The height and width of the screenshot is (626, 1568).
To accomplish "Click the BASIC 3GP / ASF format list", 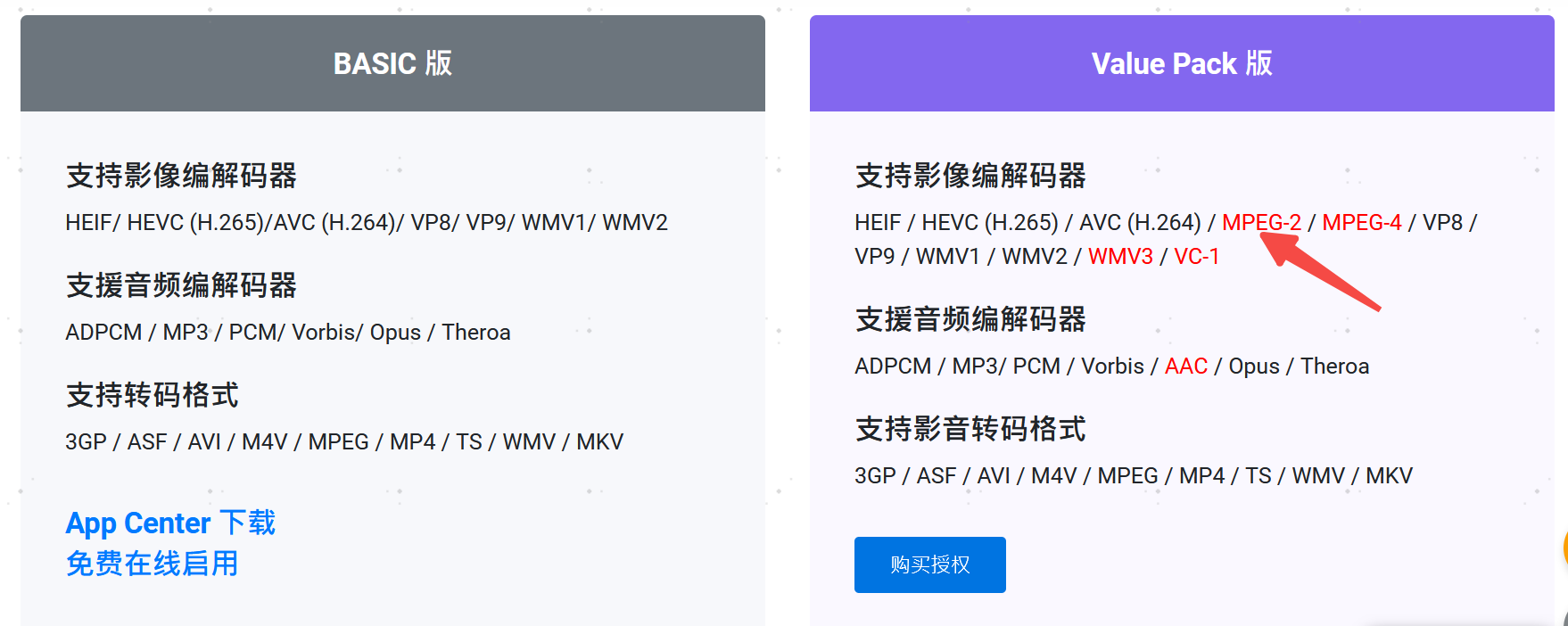I will [344, 442].
